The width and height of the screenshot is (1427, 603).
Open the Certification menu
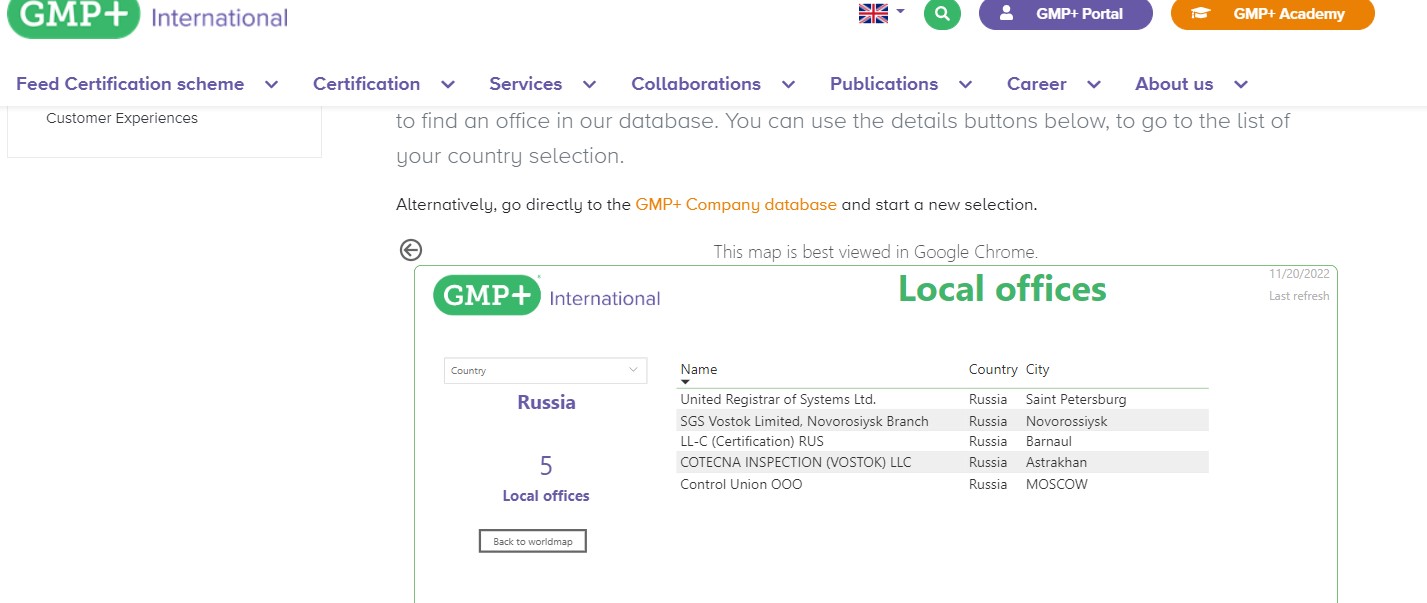pyautogui.click(x=366, y=84)
